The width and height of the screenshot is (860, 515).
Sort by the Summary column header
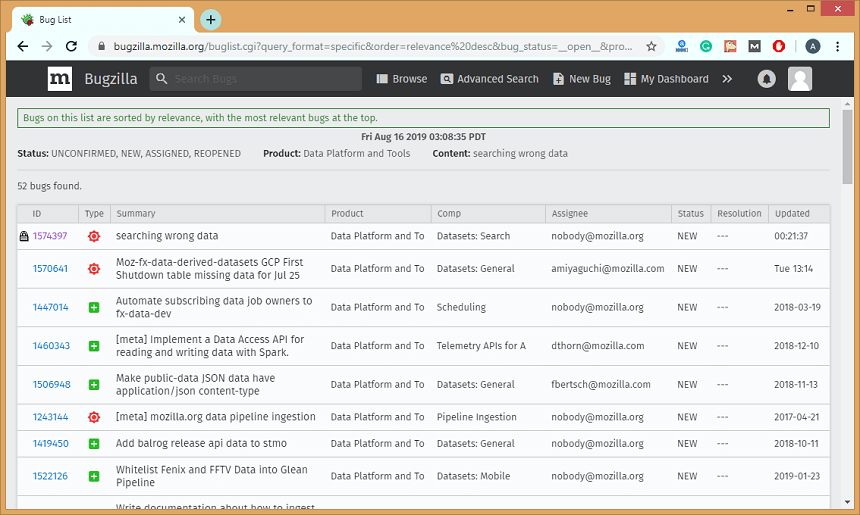pos(136,213)
